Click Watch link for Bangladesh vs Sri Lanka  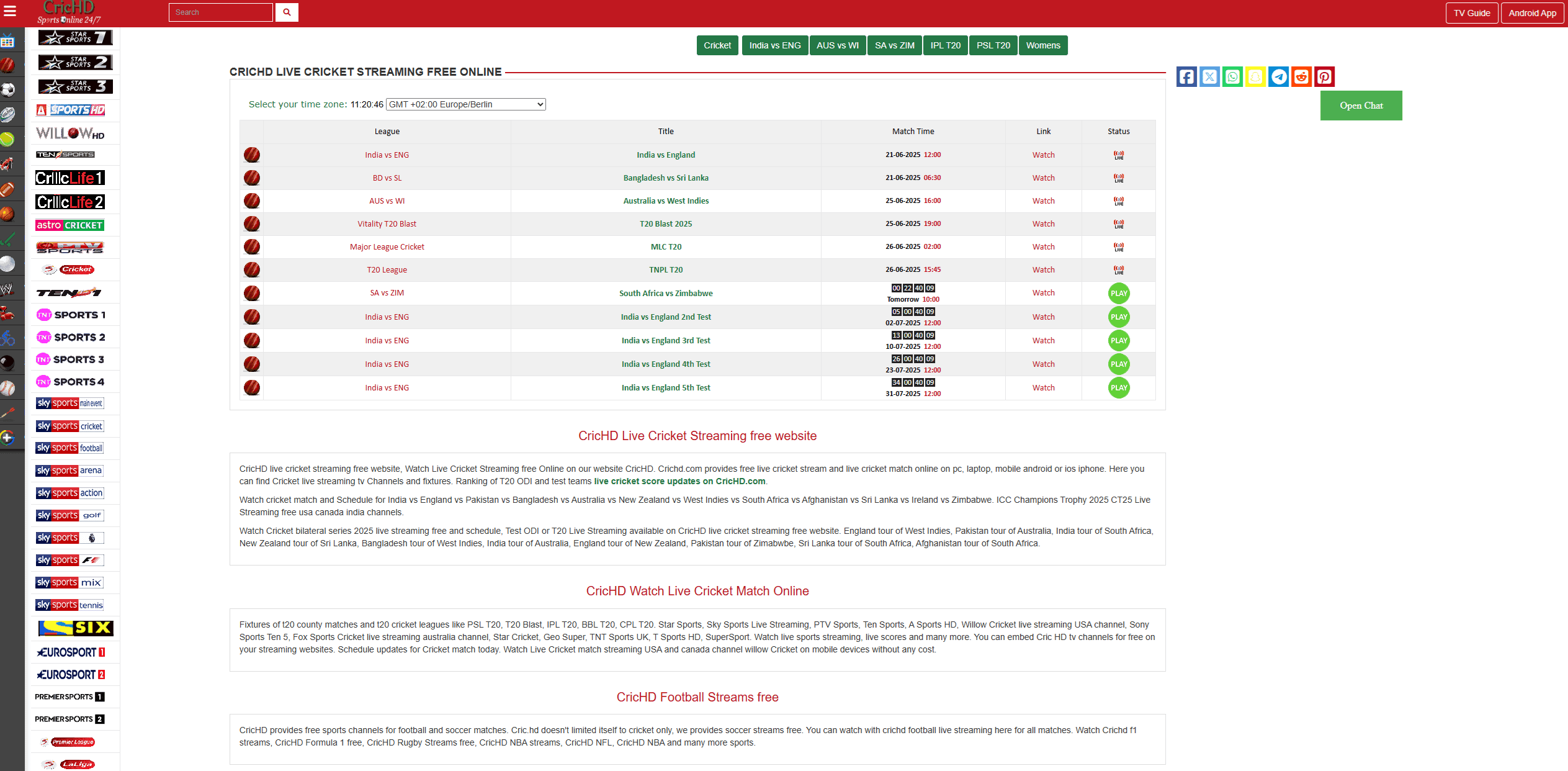[x=1043, y=178]
